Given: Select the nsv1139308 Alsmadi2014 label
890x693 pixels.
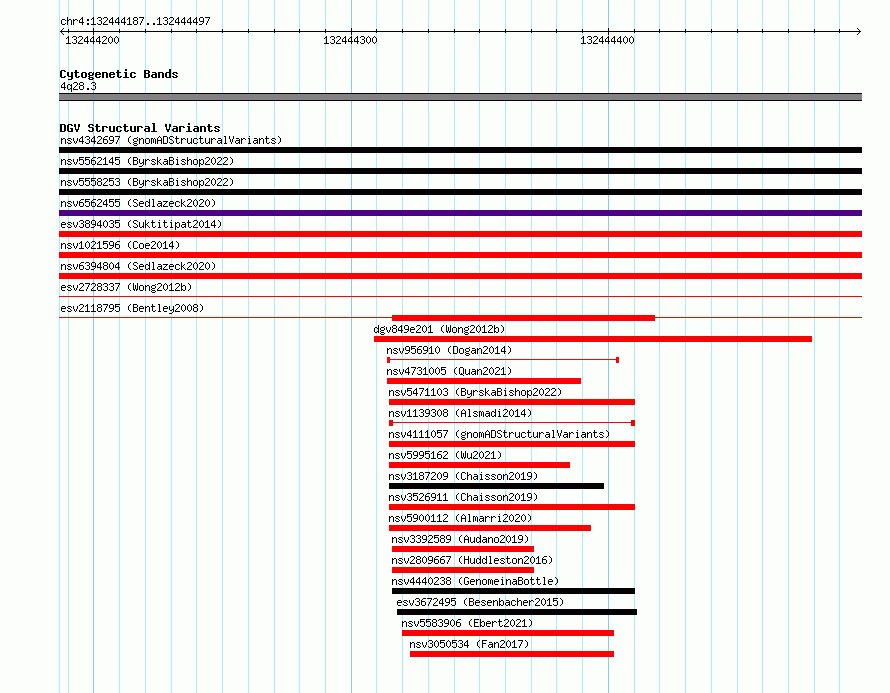Looking at the screenshot, I should [460, 413].
